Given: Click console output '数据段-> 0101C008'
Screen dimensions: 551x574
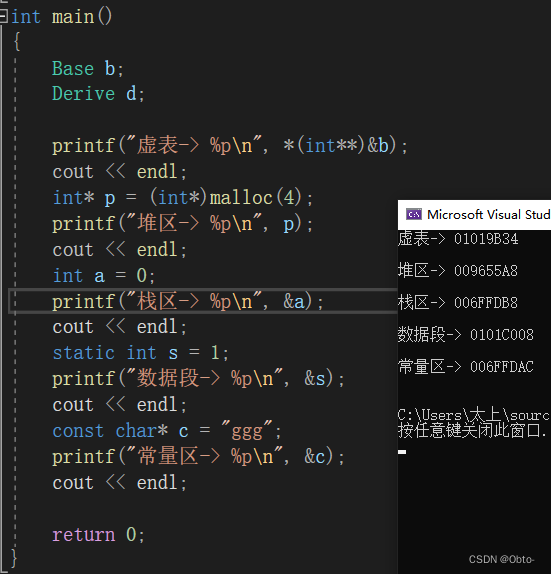Looking at the screenshot, I should [466, 335].
